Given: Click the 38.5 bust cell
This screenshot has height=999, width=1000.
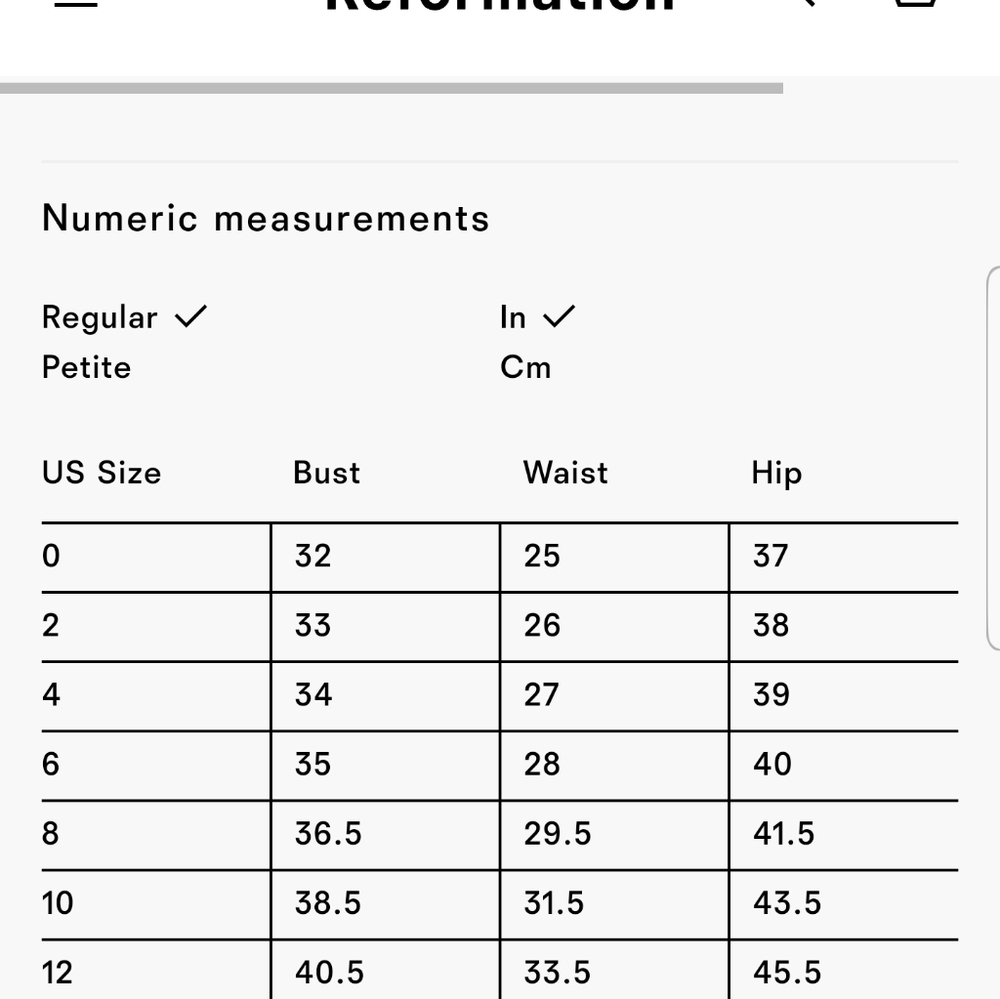Looking at the screenshot, I should click(328, 903).
